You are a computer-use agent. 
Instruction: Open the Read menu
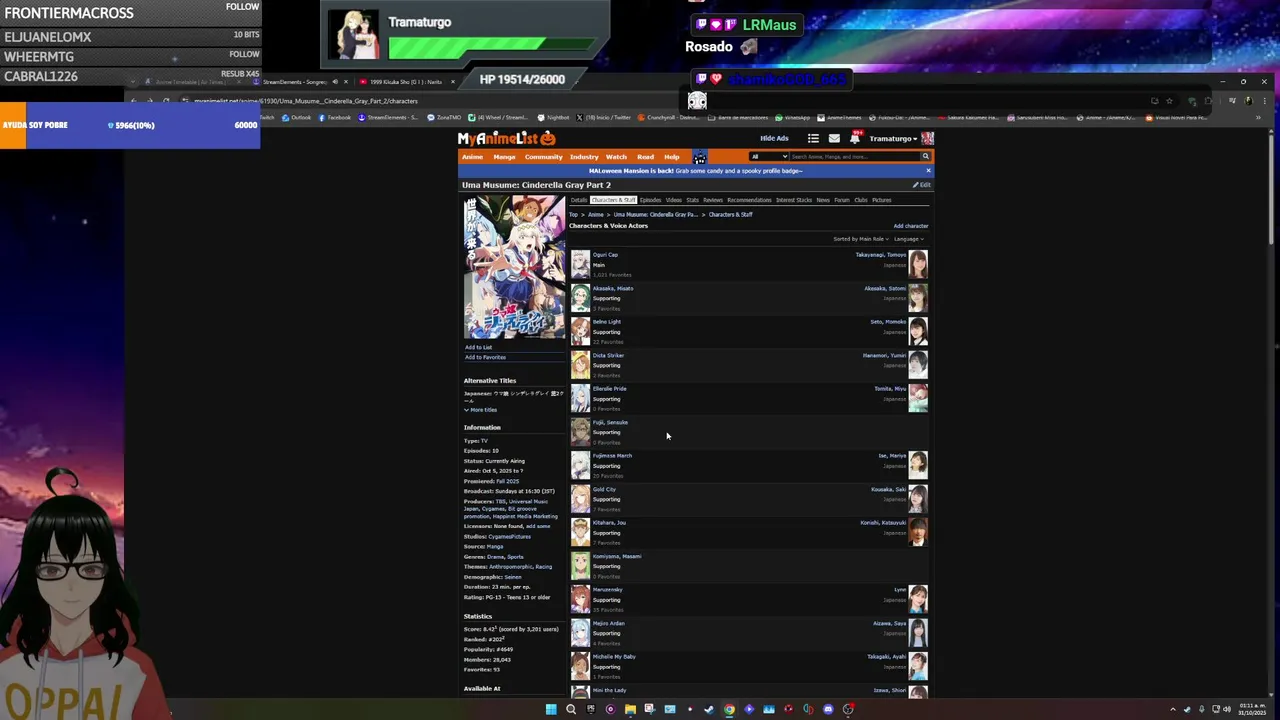coord(646,157)
